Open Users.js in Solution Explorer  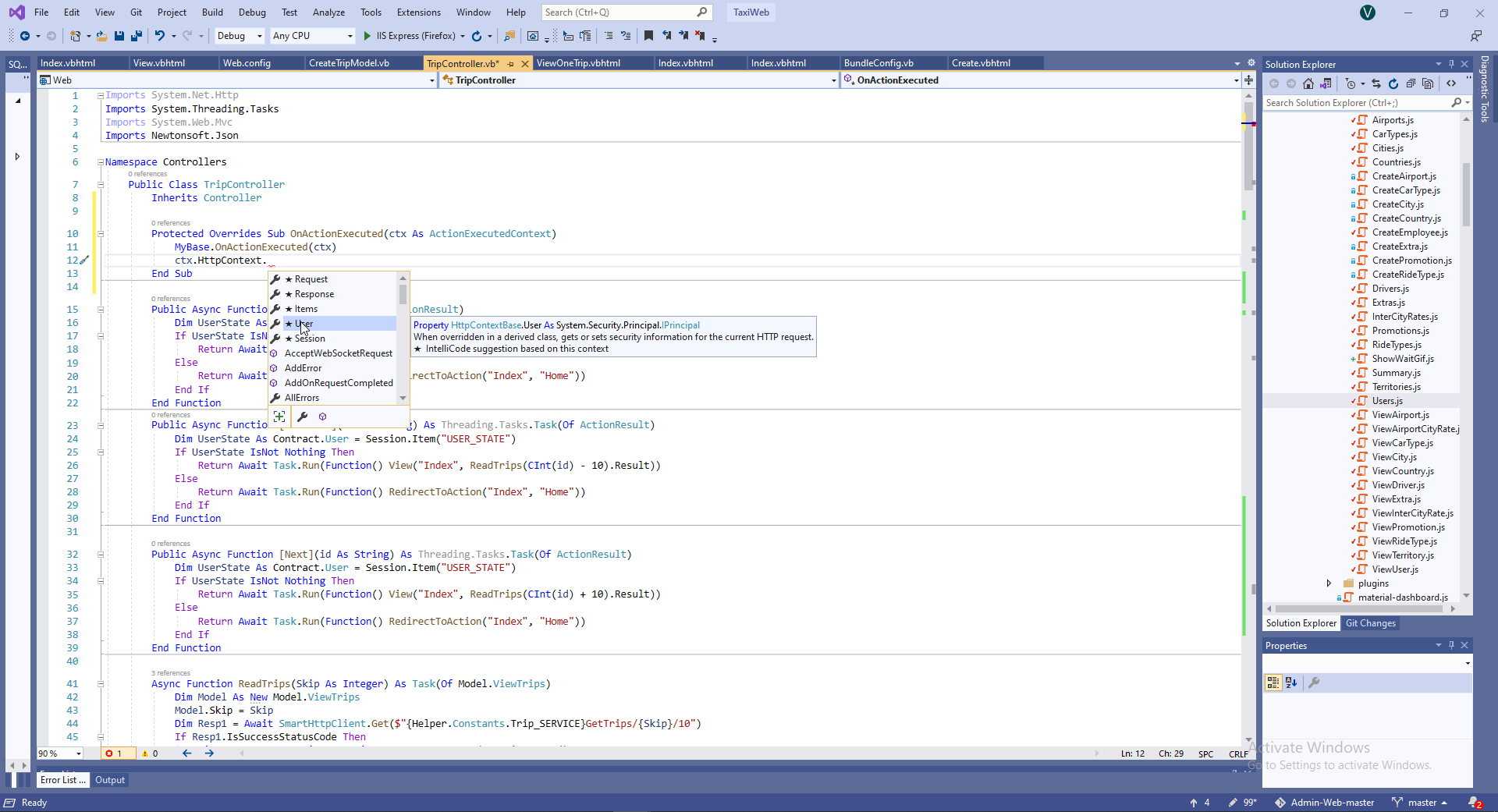coord(1387,401)
